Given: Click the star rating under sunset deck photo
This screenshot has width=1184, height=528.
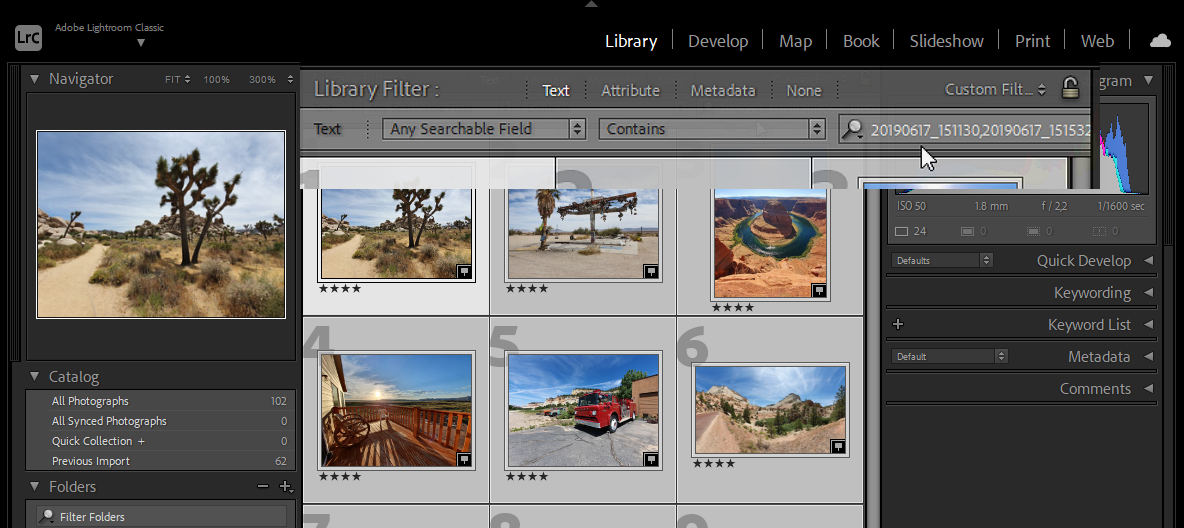Looking at the screenshot, I should coord(340,477).
